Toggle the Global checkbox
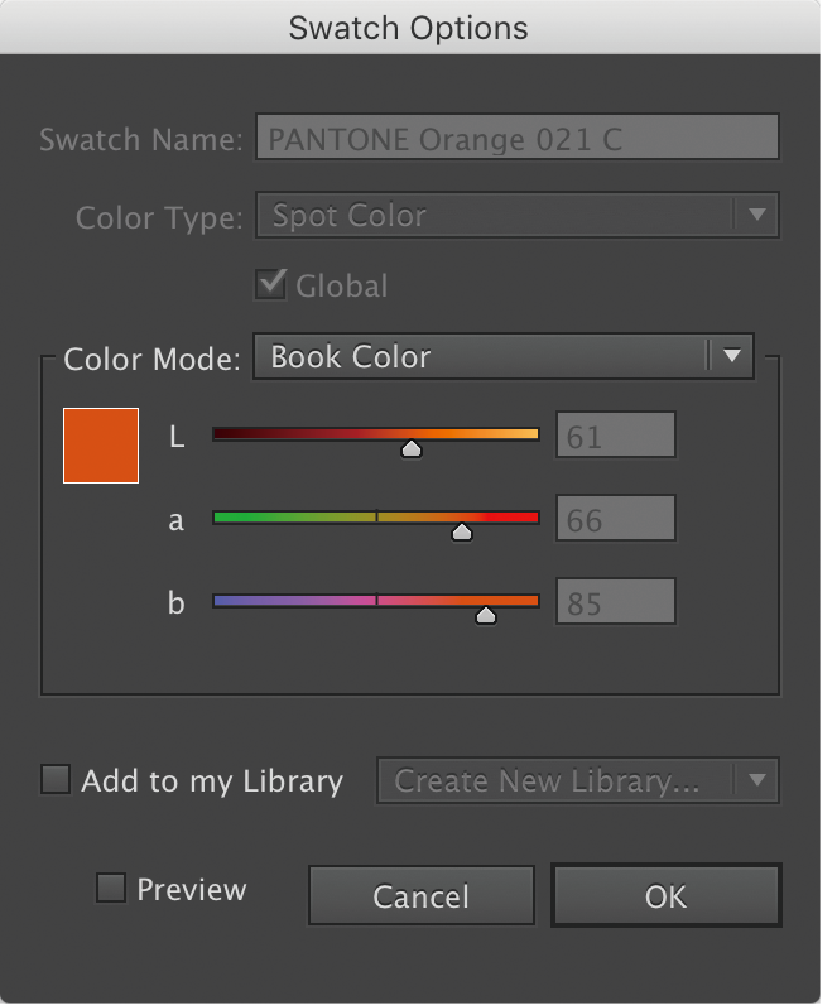 271,284
